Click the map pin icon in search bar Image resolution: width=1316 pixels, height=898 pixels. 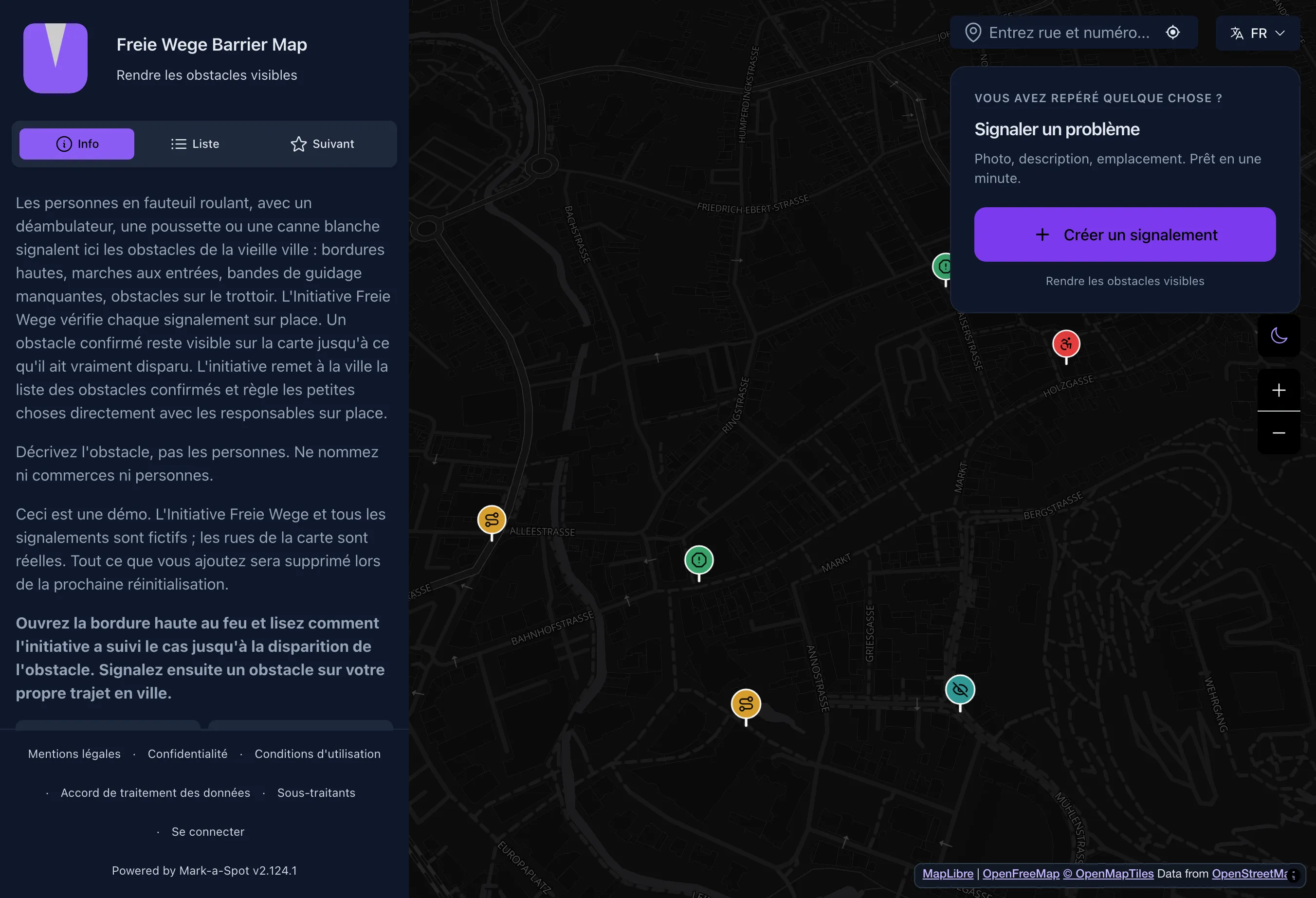click(x=973, y=32)
